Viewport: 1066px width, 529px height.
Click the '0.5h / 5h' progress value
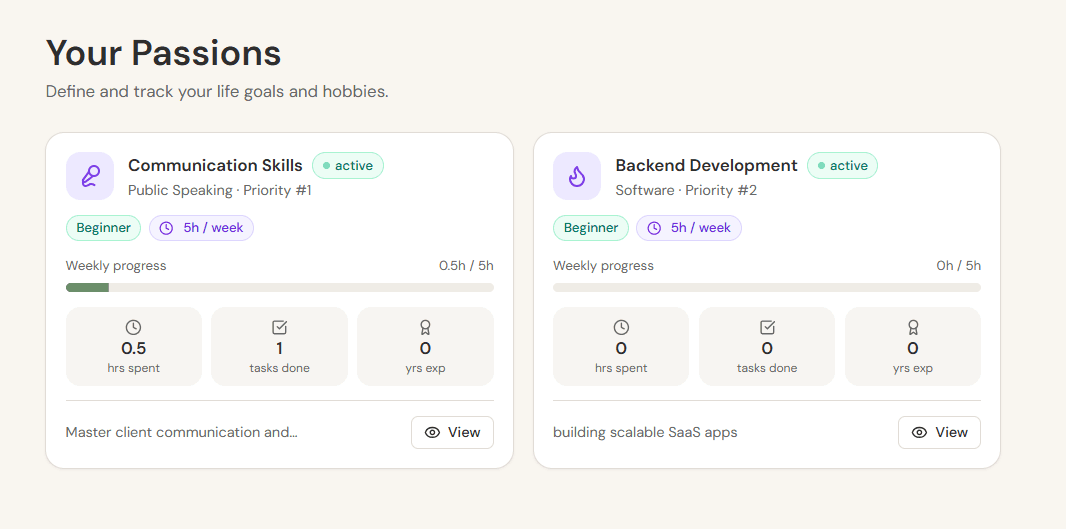(x=466, y=266)
